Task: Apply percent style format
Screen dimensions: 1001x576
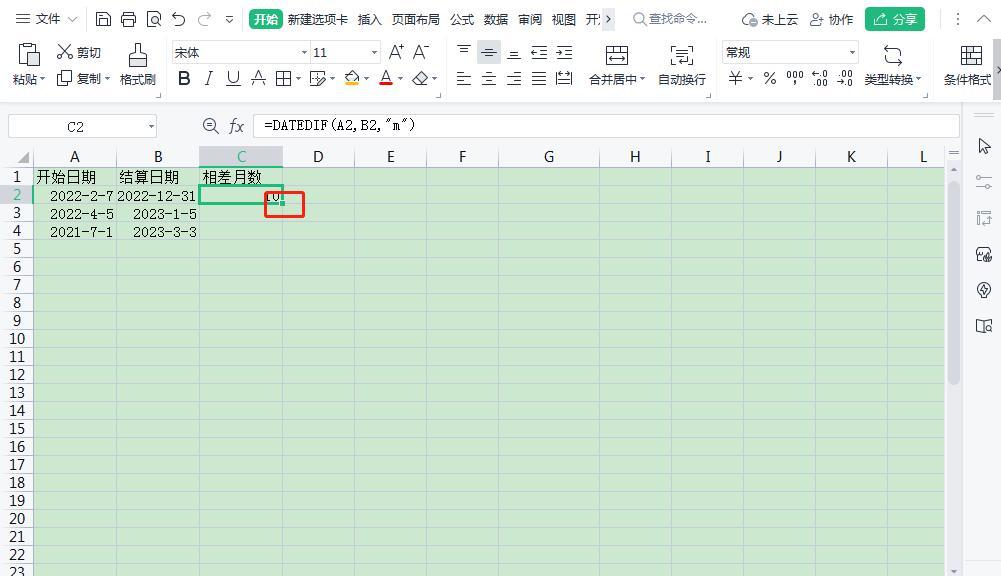Action: [770, 79]
